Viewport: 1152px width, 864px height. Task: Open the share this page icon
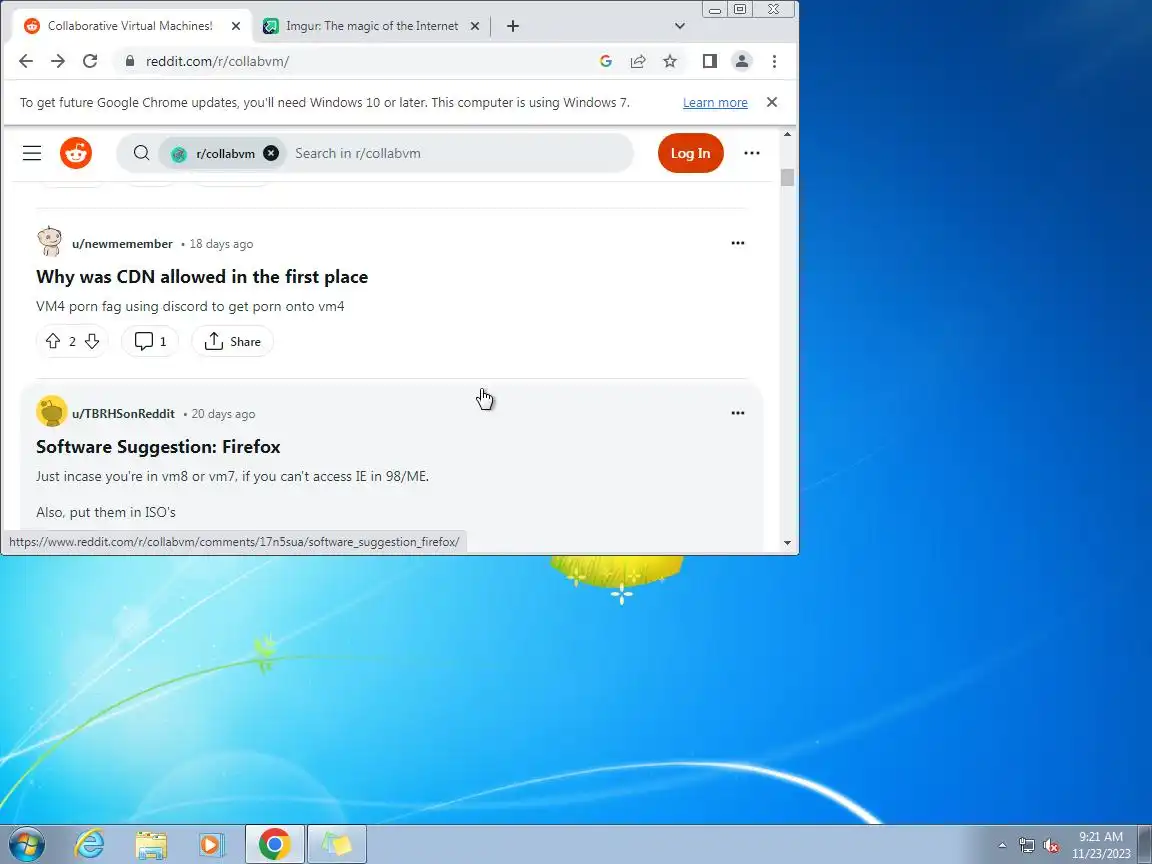click(x=638, y=61)
